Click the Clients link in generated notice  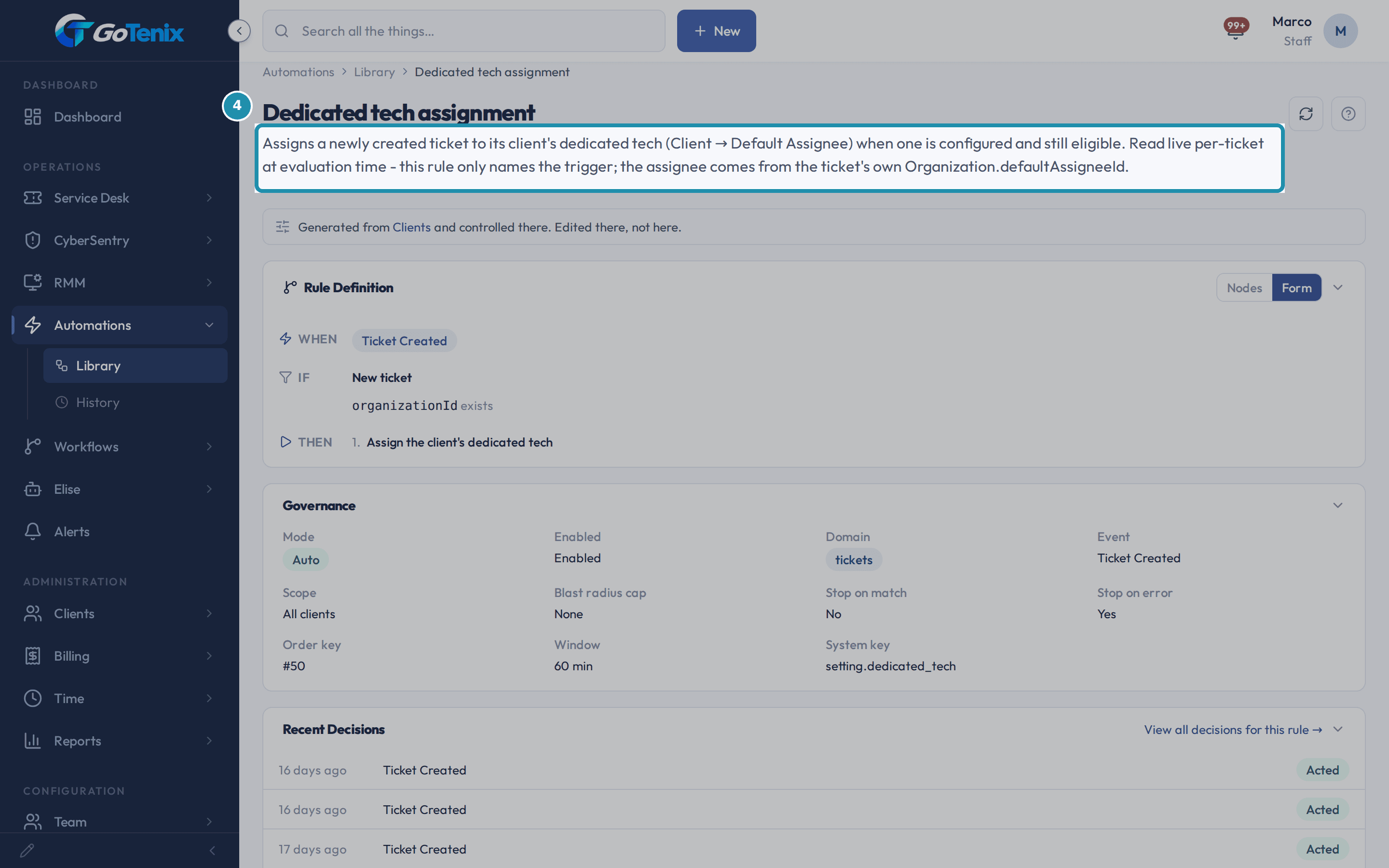(x=411, y=227)
